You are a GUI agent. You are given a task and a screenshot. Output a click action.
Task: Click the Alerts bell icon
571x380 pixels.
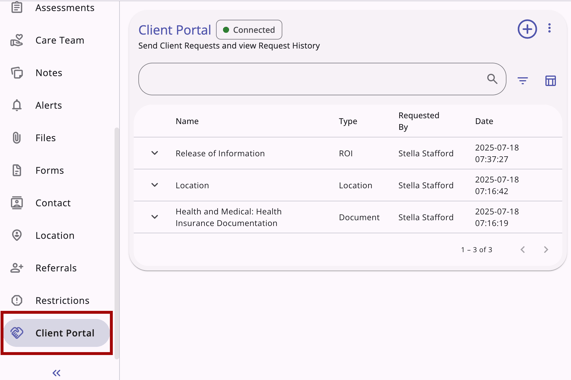tap(17, 105)
